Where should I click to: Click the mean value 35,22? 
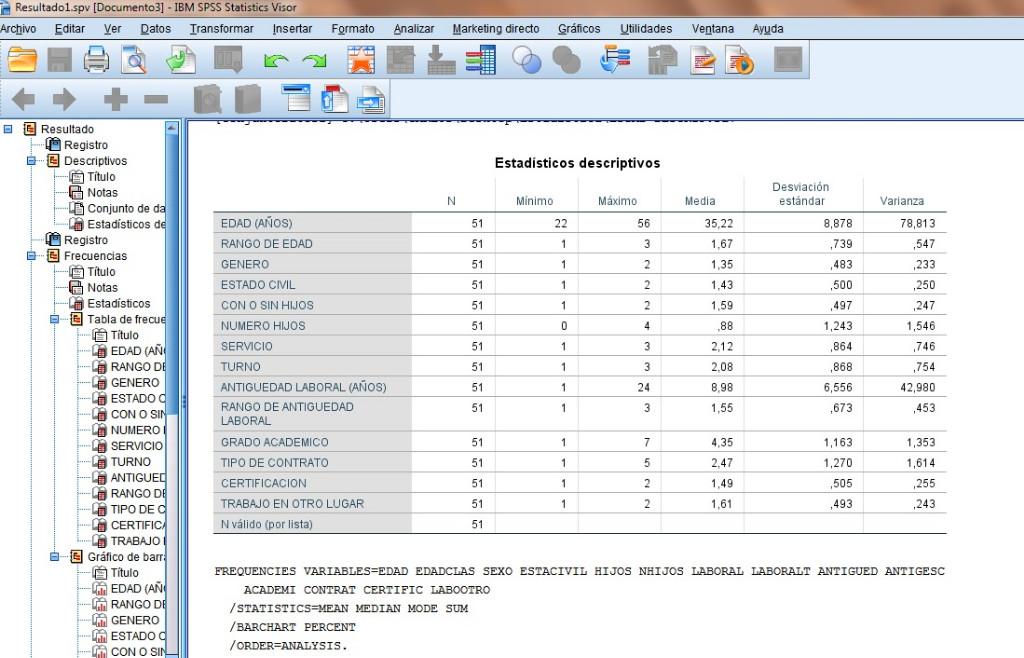pos(718,223)
